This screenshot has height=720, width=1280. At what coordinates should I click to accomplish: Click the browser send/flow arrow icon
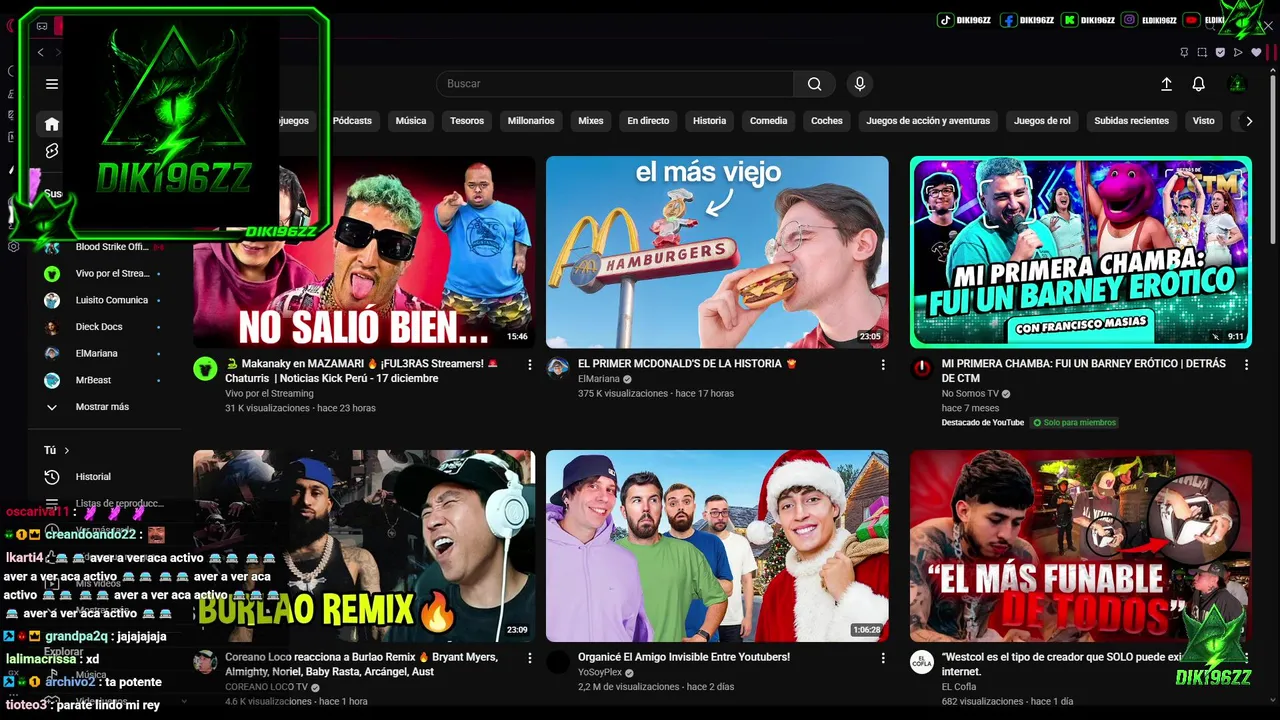click(1238, 52)
